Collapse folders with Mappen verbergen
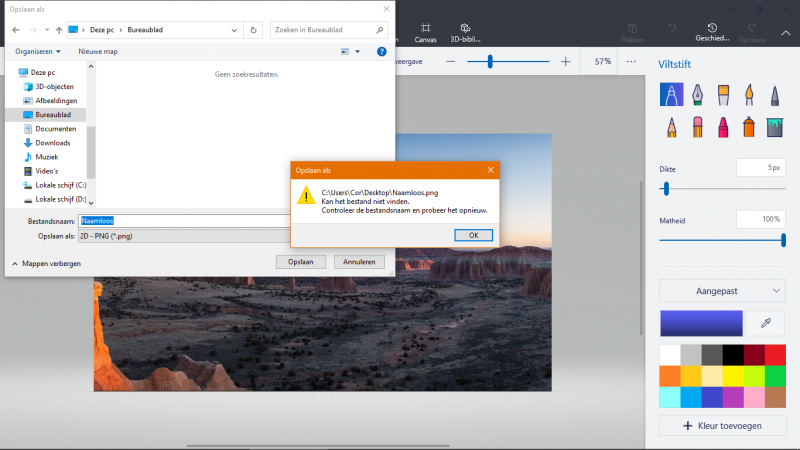Viewport: 800px width, 450px height. 46,263
